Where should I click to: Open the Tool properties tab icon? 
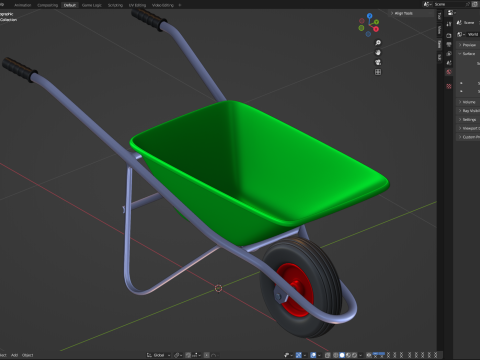(449, 24)
